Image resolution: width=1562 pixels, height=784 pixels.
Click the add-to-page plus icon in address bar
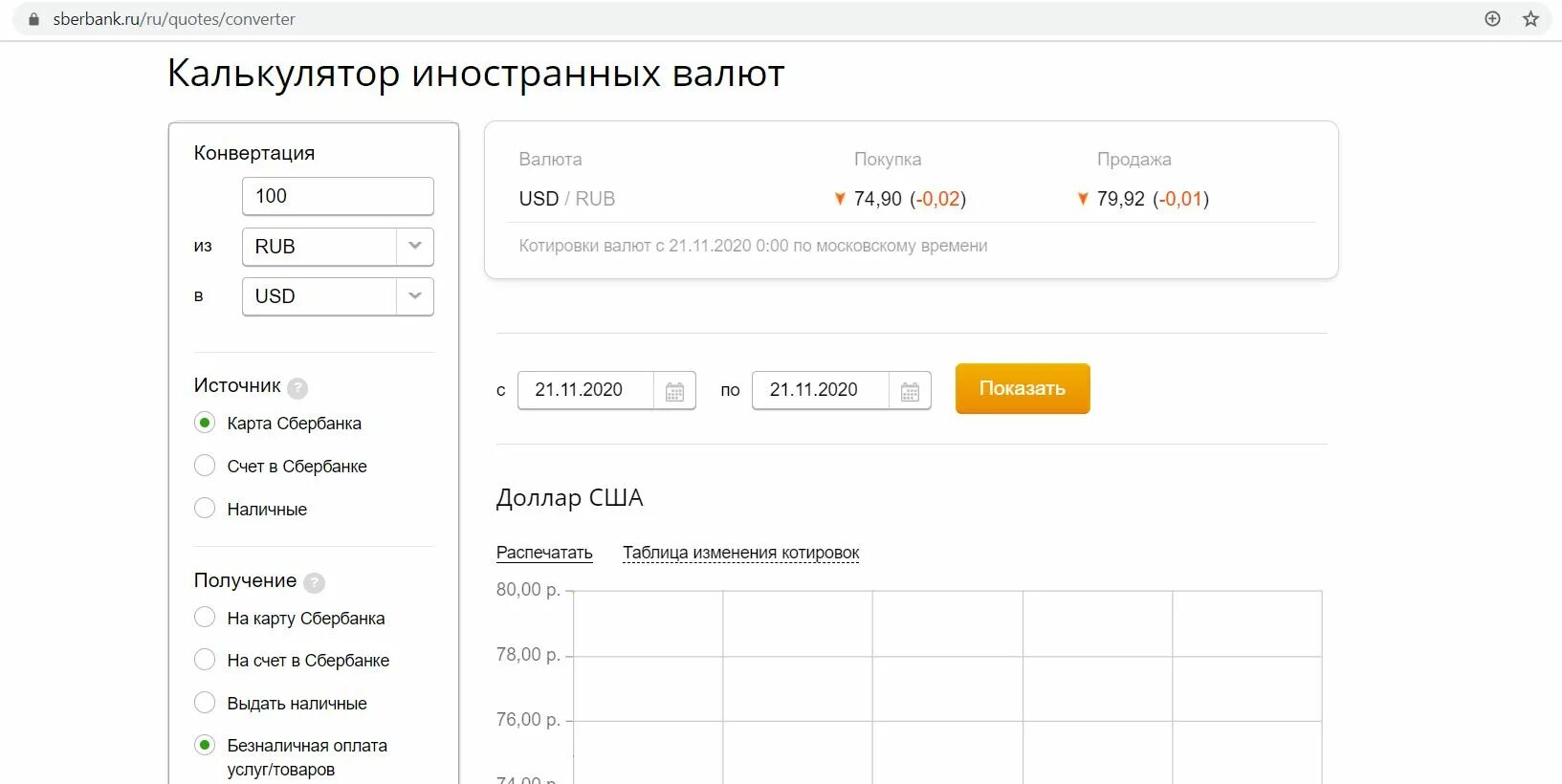pos(1492,19)
